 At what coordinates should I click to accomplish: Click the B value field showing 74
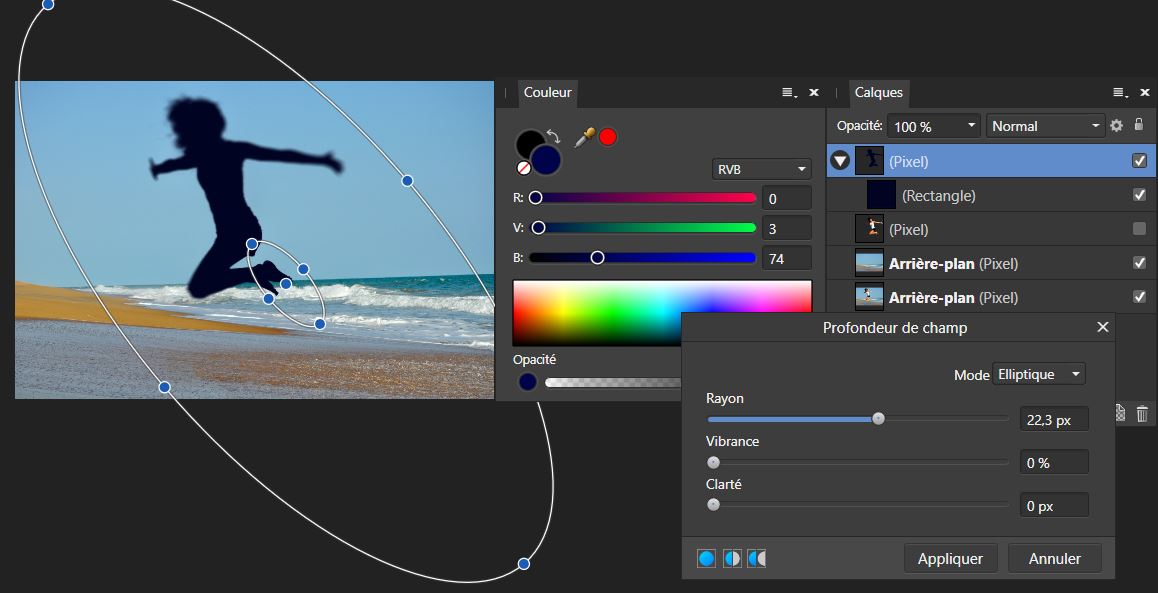click(x=787, y=258)
